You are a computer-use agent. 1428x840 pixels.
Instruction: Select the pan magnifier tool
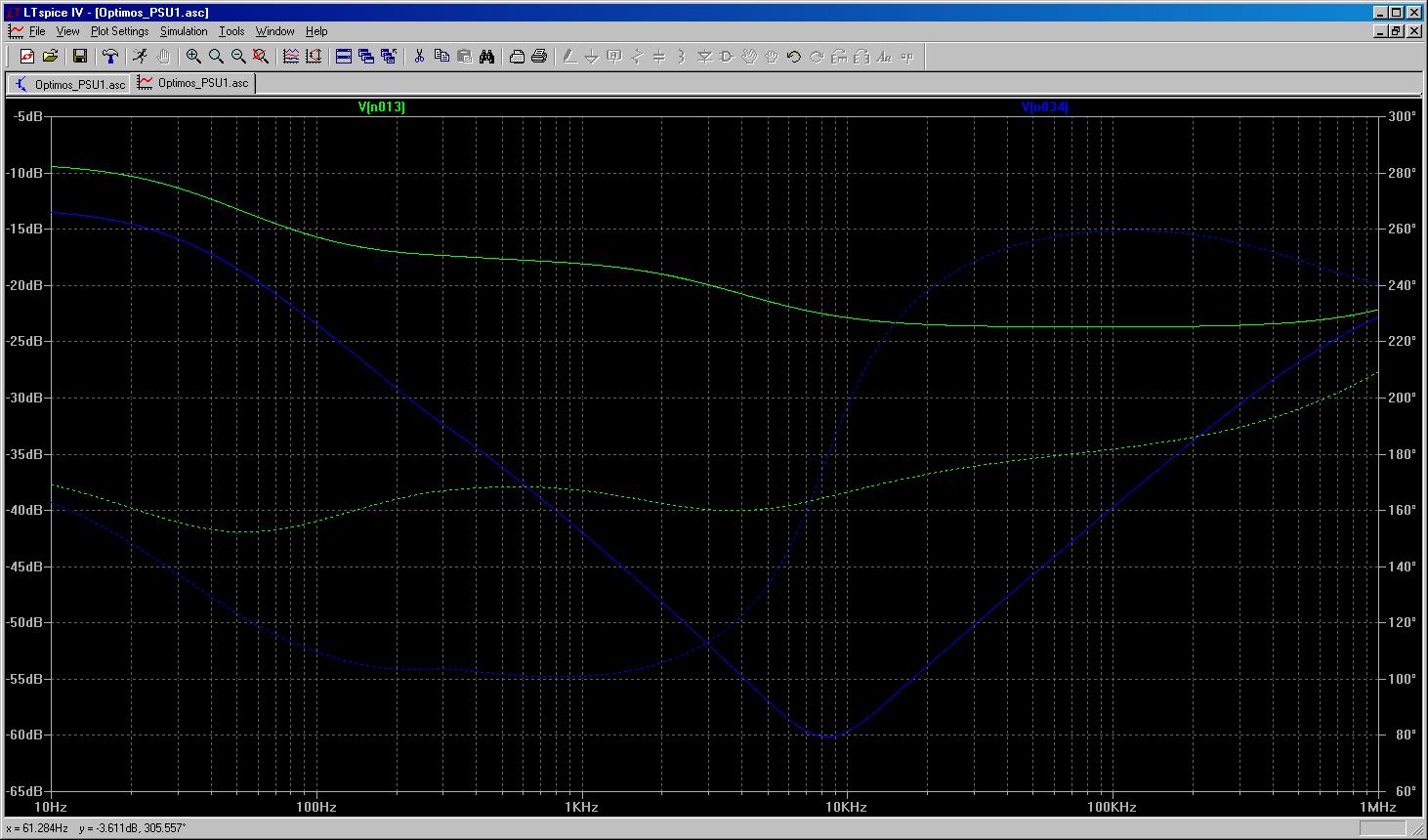point(216,57)
